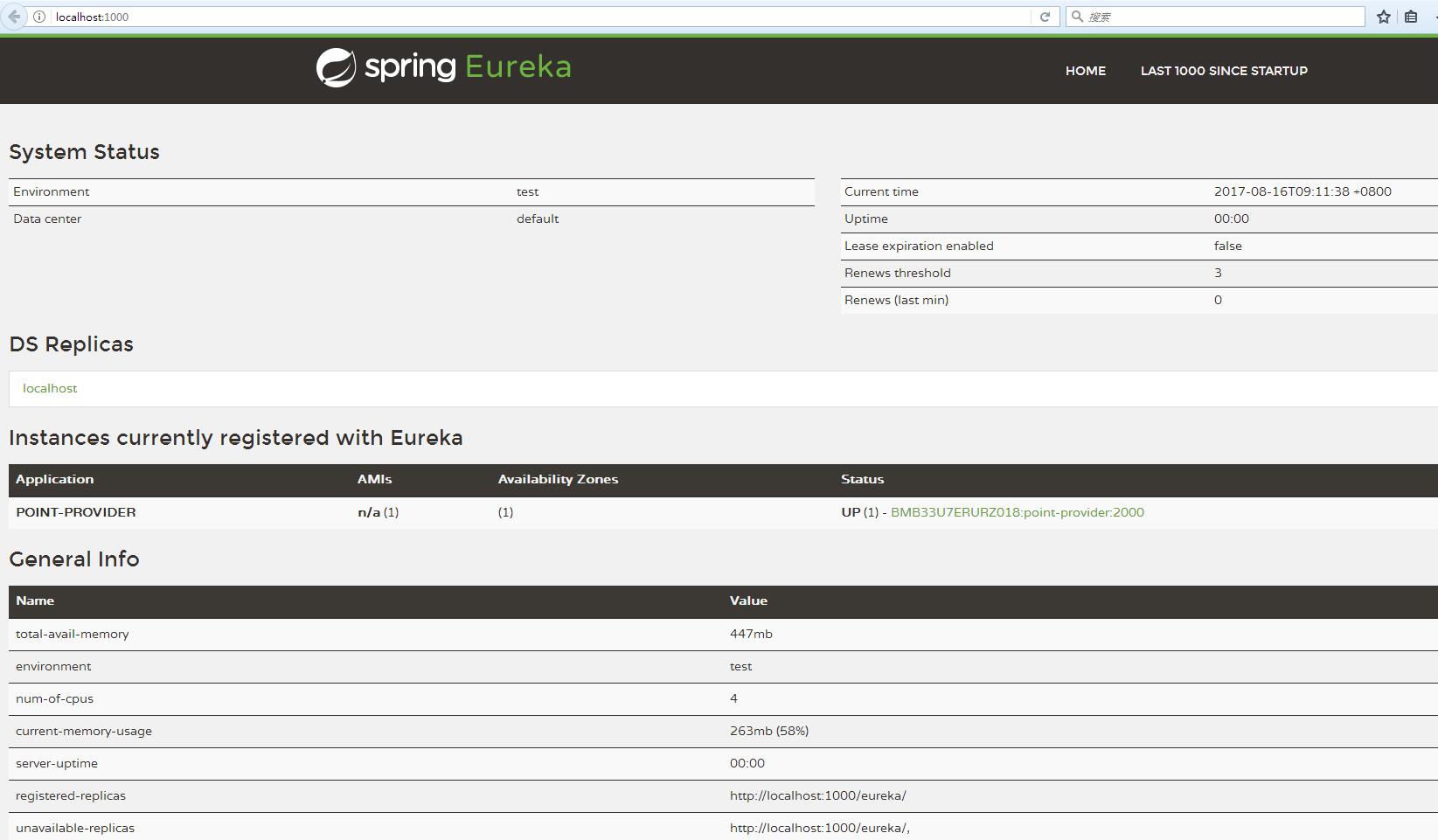
Task: Open site information icon beside address
Action: coord(39,17)
